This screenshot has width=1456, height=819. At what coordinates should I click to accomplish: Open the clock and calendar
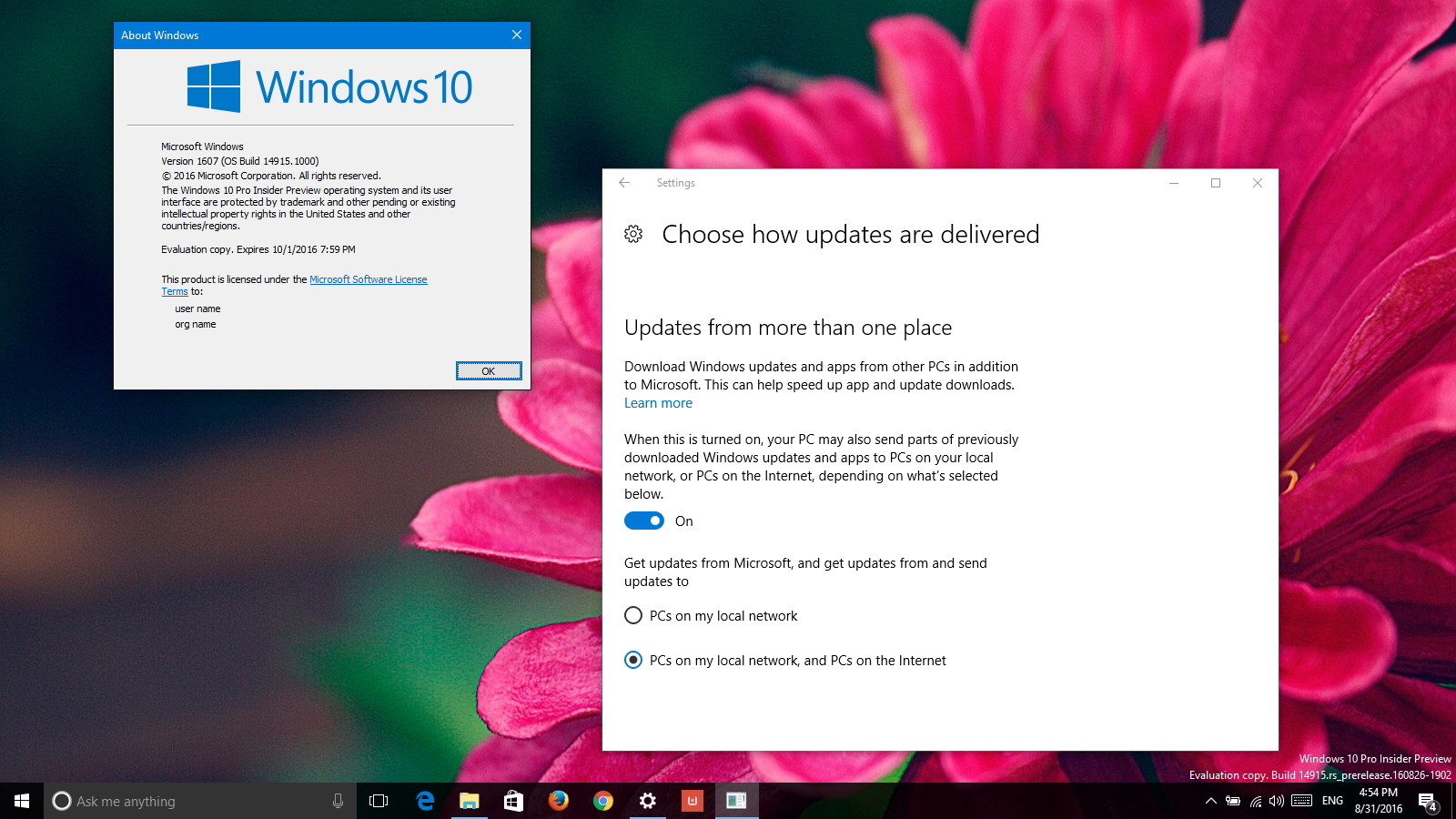[x=1379, y=801]
